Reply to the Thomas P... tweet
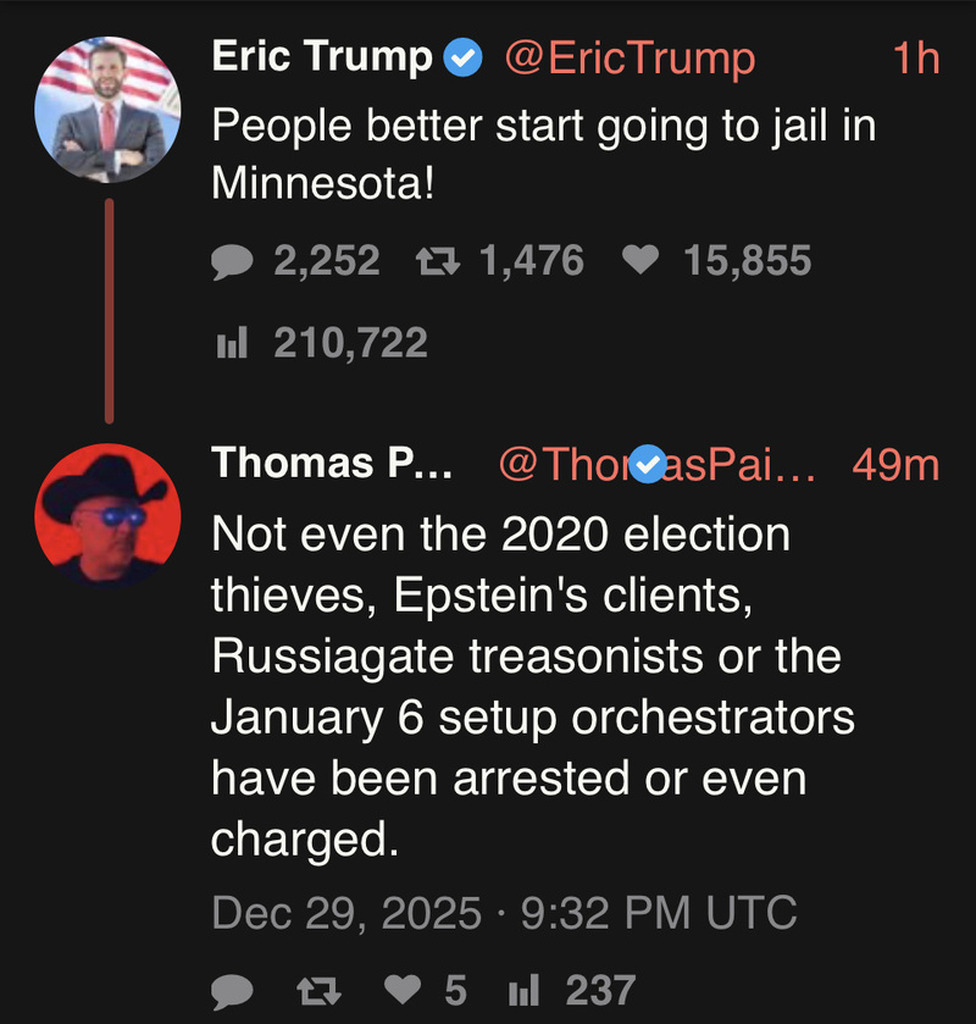The height and width of the screenshot is (1024, 976). point(231,992)
